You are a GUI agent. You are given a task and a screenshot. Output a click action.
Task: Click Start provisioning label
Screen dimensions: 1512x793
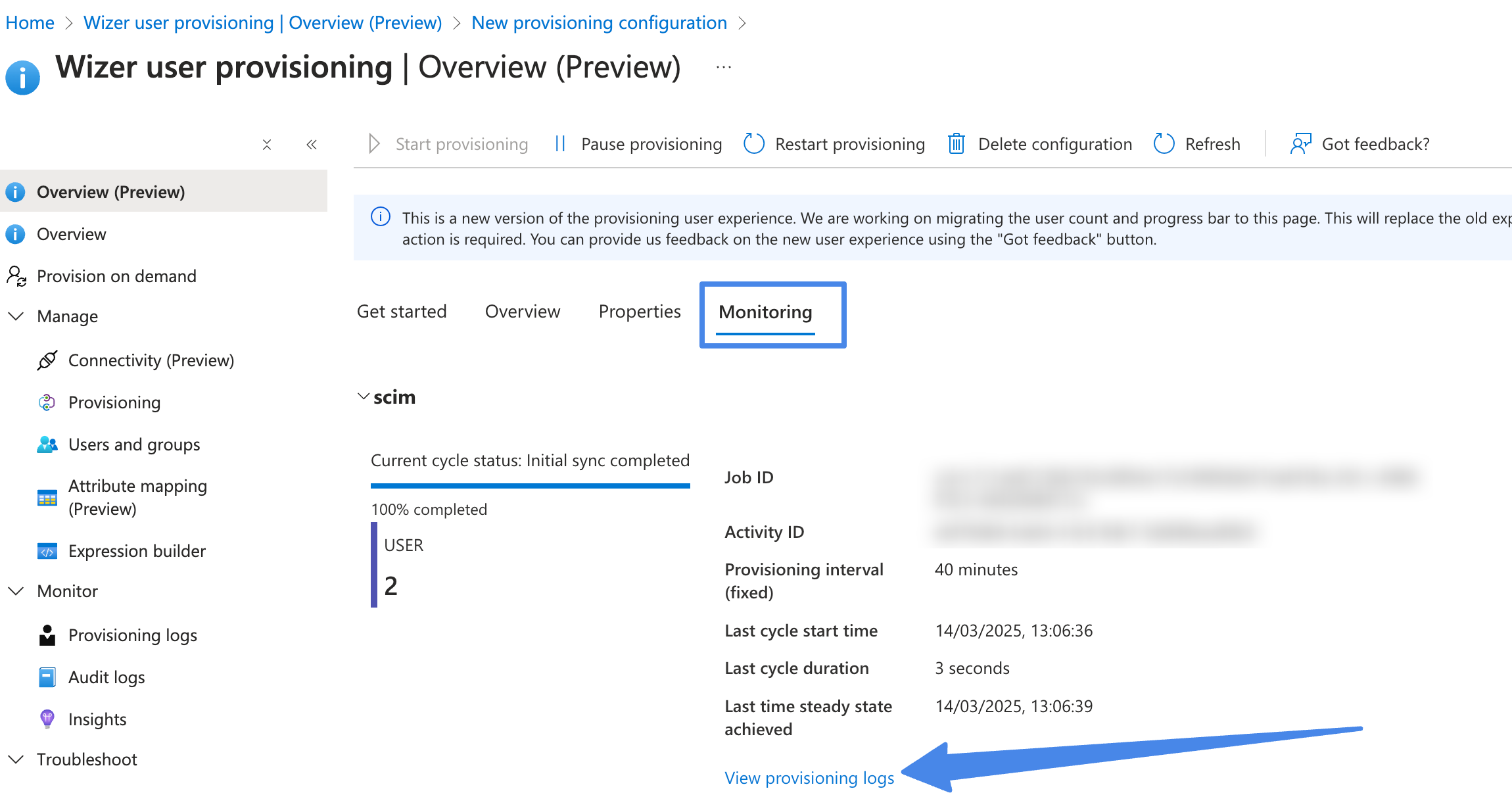(461, 144)
